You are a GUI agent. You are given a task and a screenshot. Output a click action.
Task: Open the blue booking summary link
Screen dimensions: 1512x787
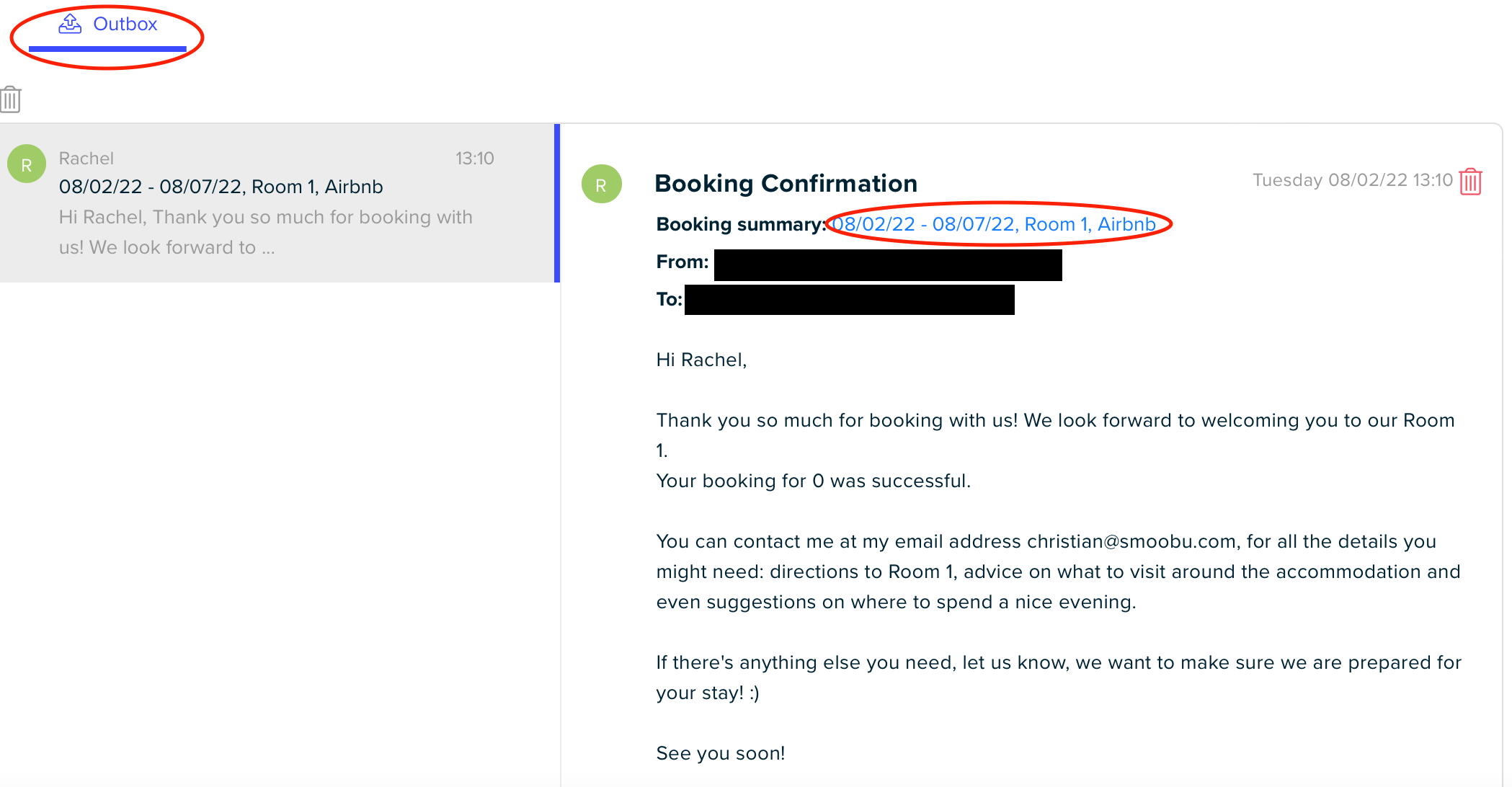point(993,224)
